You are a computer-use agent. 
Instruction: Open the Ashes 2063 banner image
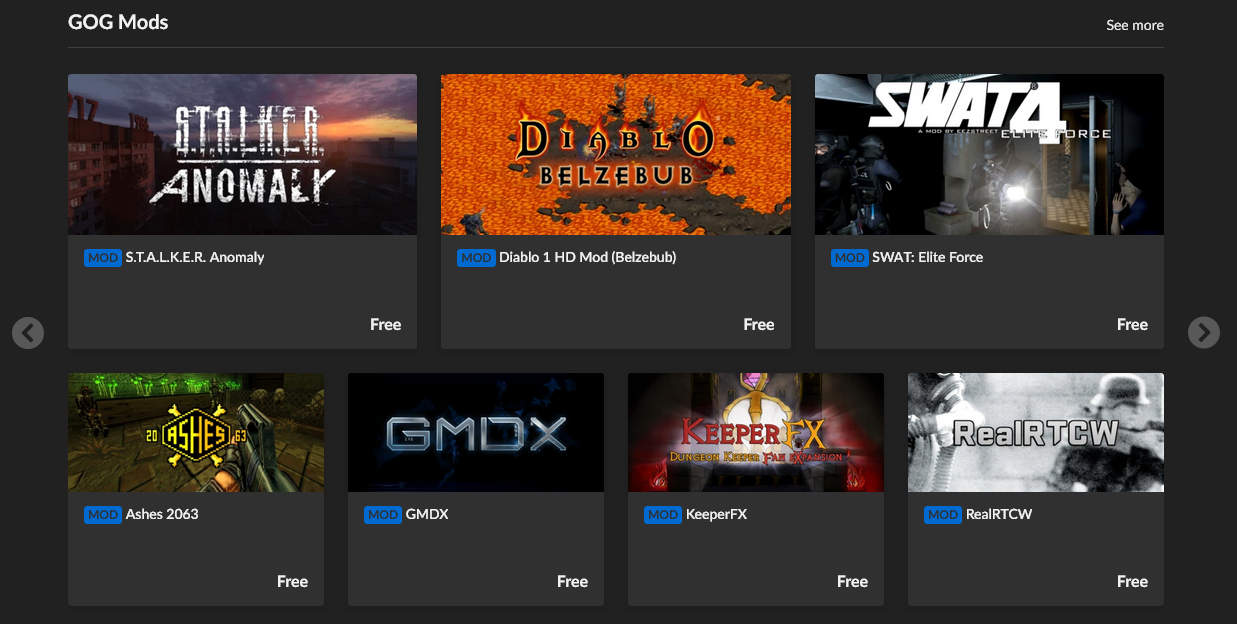pos(196,432)
